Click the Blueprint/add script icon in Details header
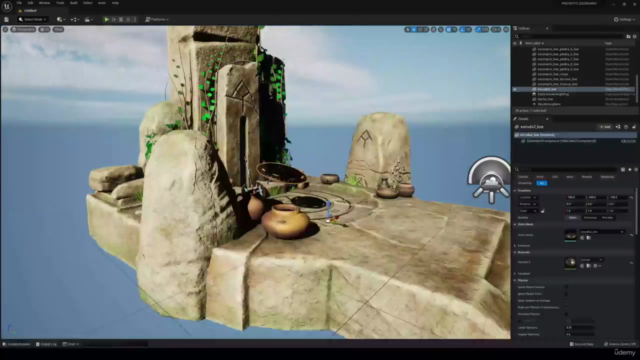The height and width of the screenshot is (360, 640). click(x=618, y=127)
